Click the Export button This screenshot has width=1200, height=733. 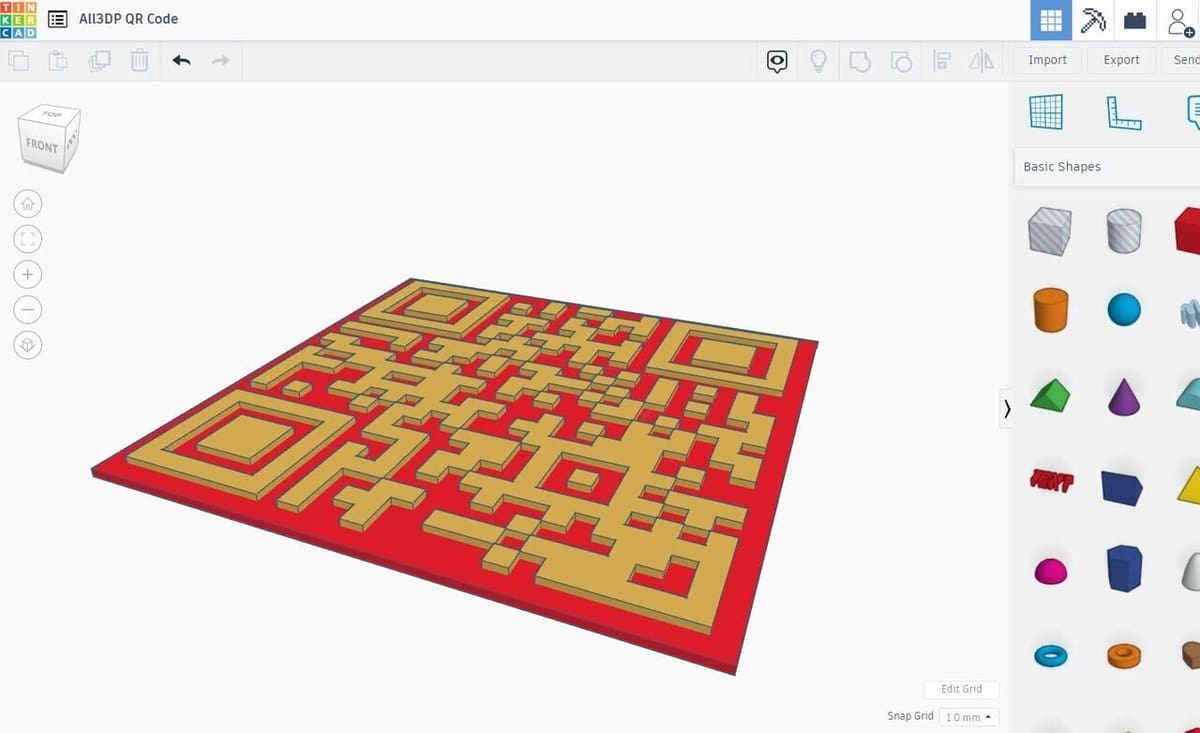pos(1121,60)
